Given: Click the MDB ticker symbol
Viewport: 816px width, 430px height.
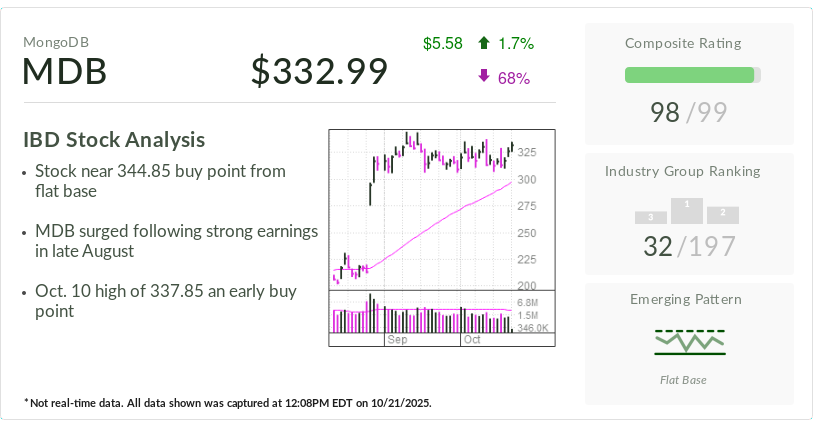Looking at the screenshot, I should point(65,72).
